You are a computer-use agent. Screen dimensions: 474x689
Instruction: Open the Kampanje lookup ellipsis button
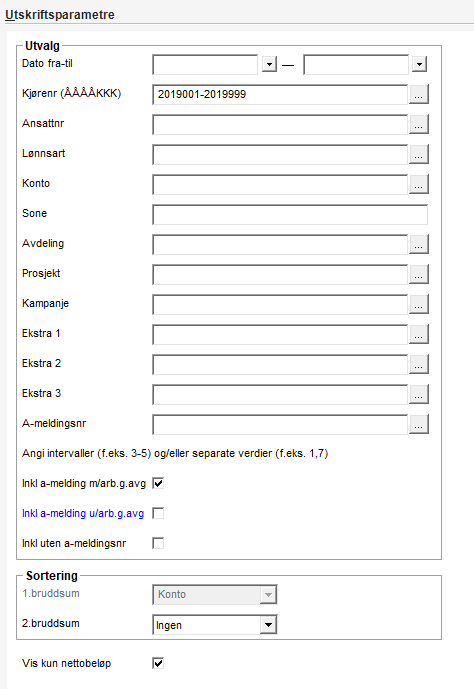point(419,304)
